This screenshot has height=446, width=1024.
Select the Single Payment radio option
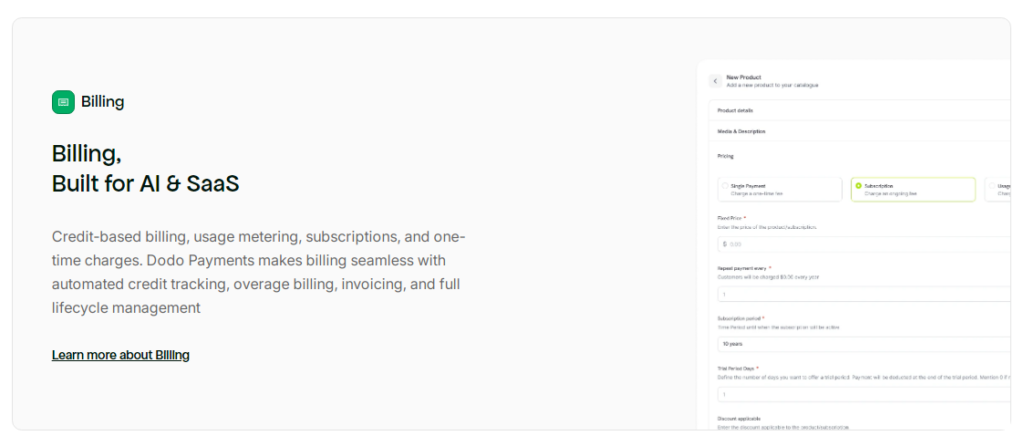point(725,186)
